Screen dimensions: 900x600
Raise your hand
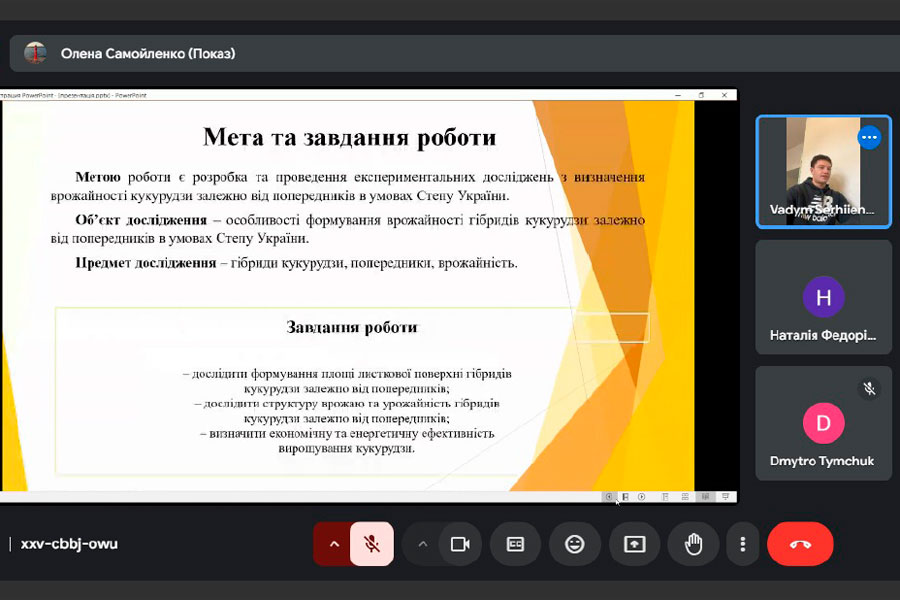click(694, 544)
